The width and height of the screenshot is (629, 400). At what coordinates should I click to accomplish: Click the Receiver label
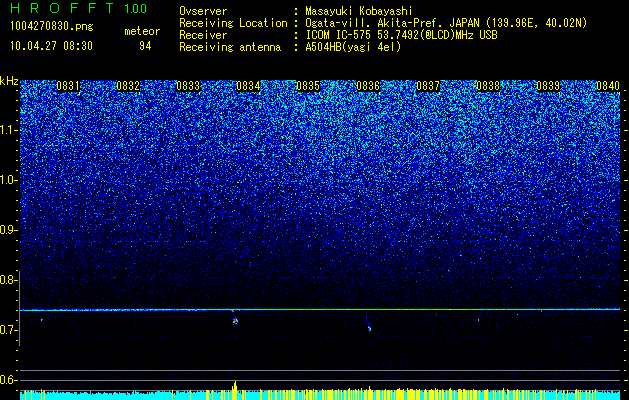pyautogui.click(x=203, y=35)
